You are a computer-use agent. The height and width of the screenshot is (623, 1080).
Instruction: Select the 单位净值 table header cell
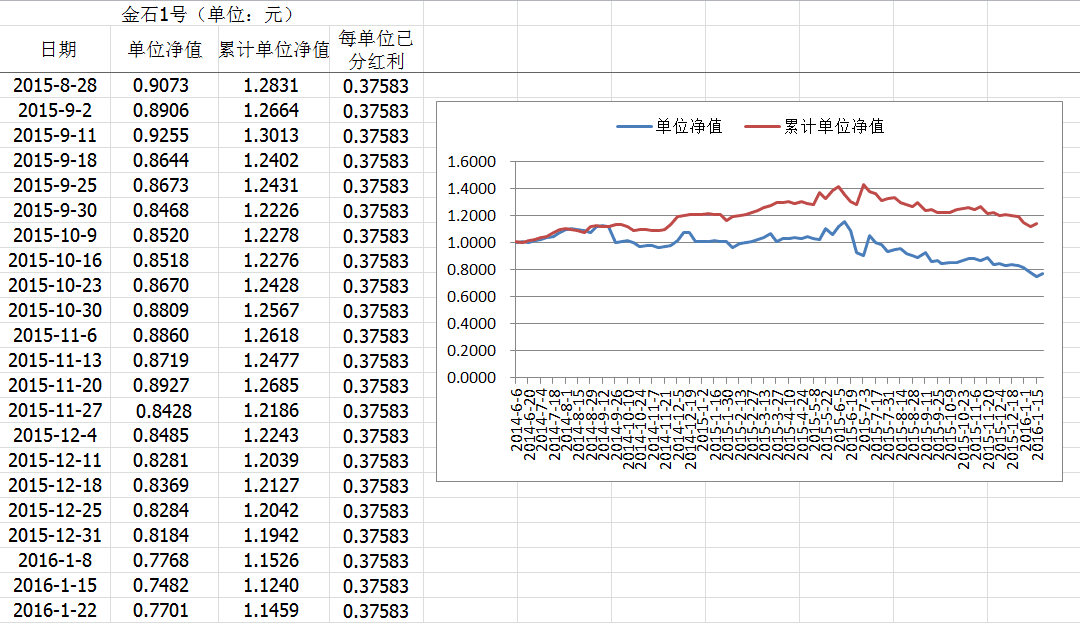click(165, 49)
